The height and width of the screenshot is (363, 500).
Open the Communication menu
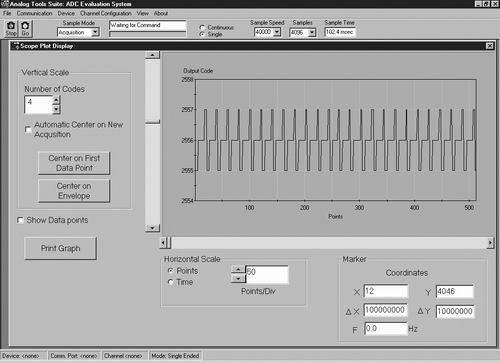coord(34,13)
